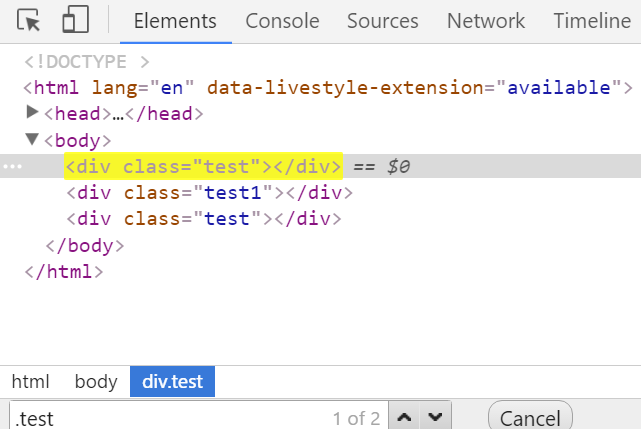Click the '== $0' console reference text
The height and width of the screenshot is (429, 641).
[381, 166]
